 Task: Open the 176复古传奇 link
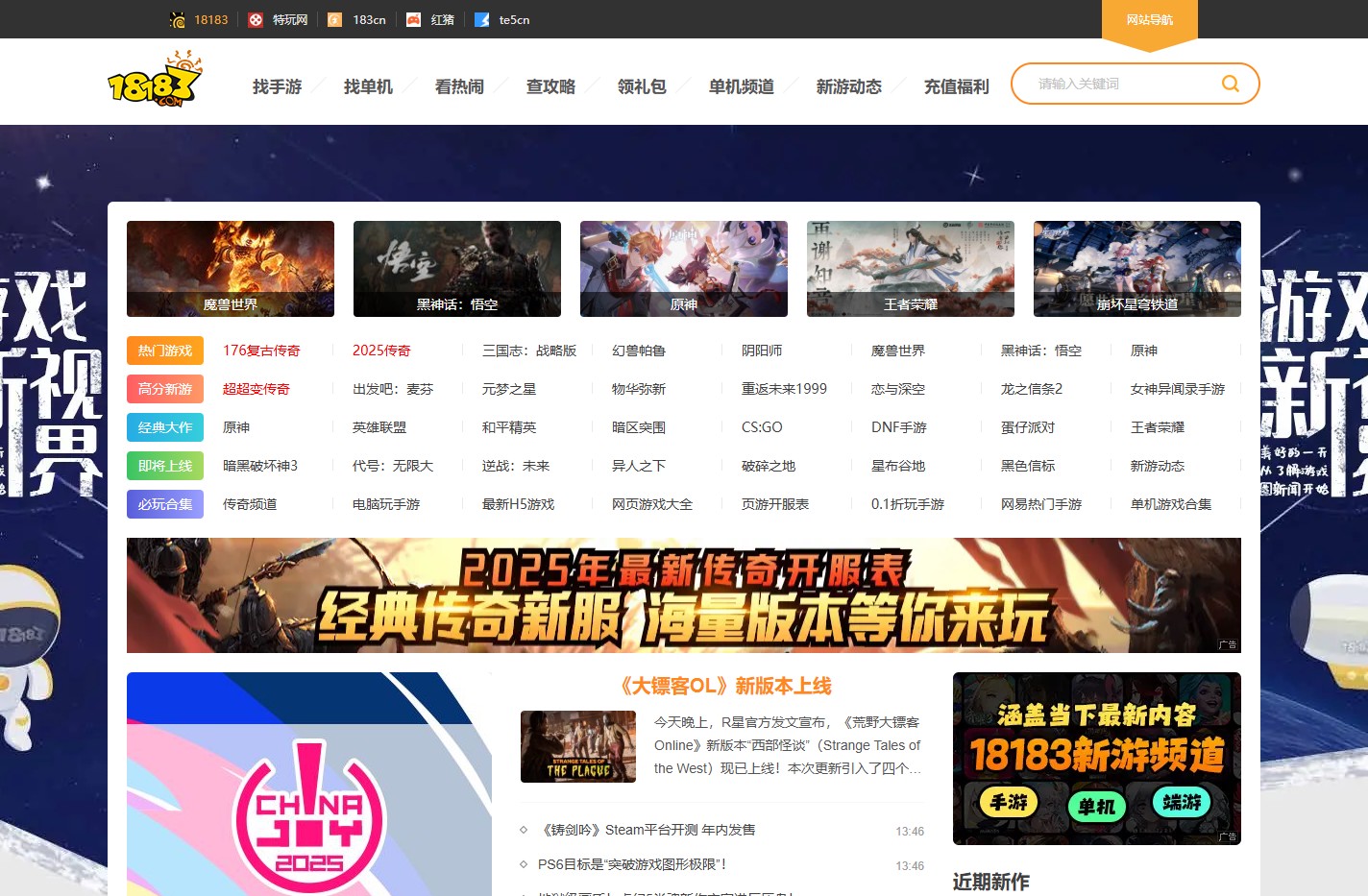(261, 351)
